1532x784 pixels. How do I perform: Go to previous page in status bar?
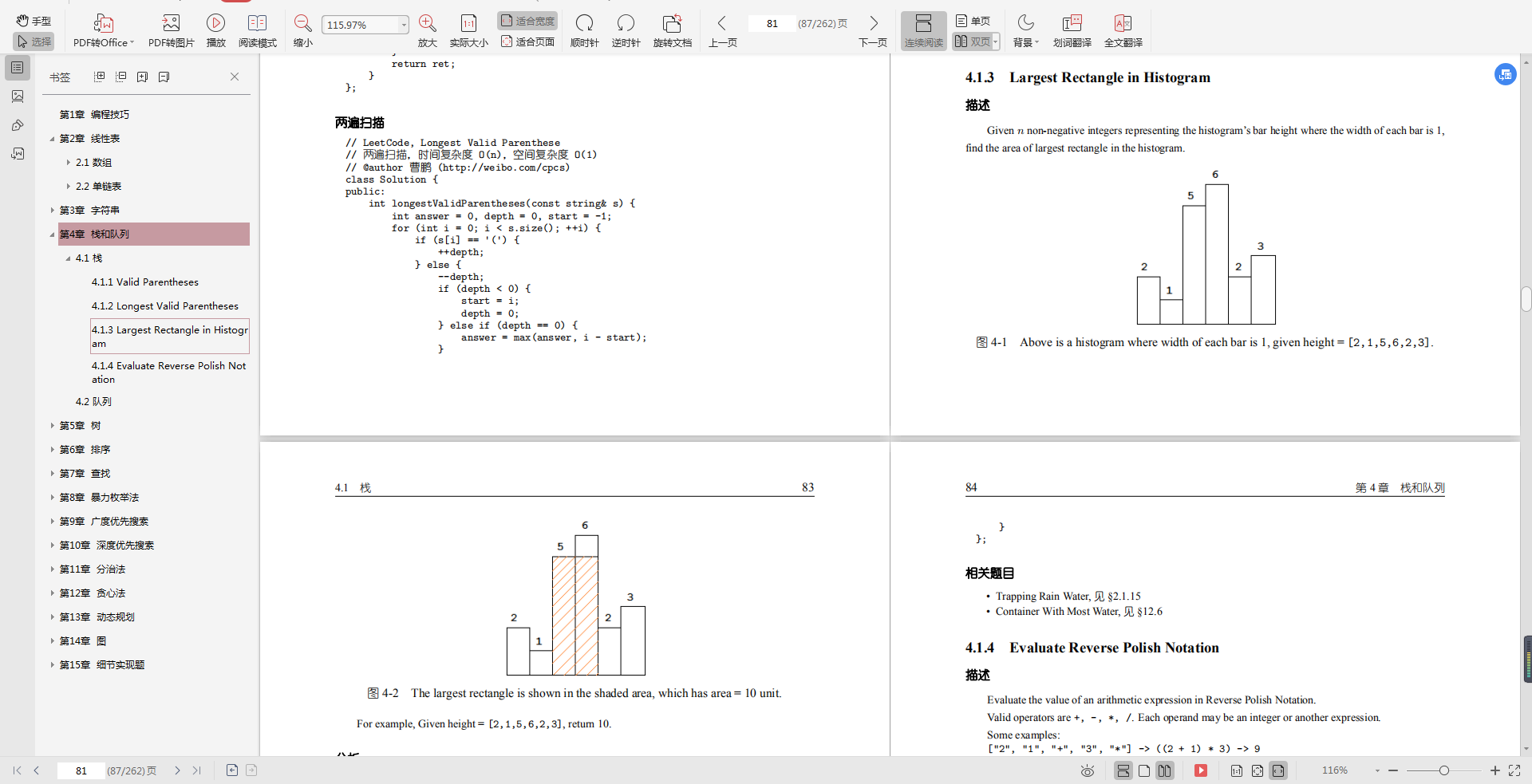(x=37, y=770)
